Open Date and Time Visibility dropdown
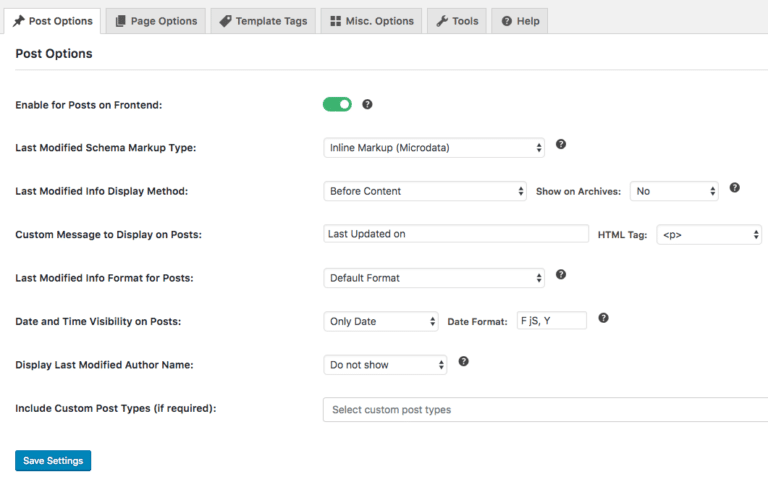This screenshot has height=477, width=768. click(381, 322)
